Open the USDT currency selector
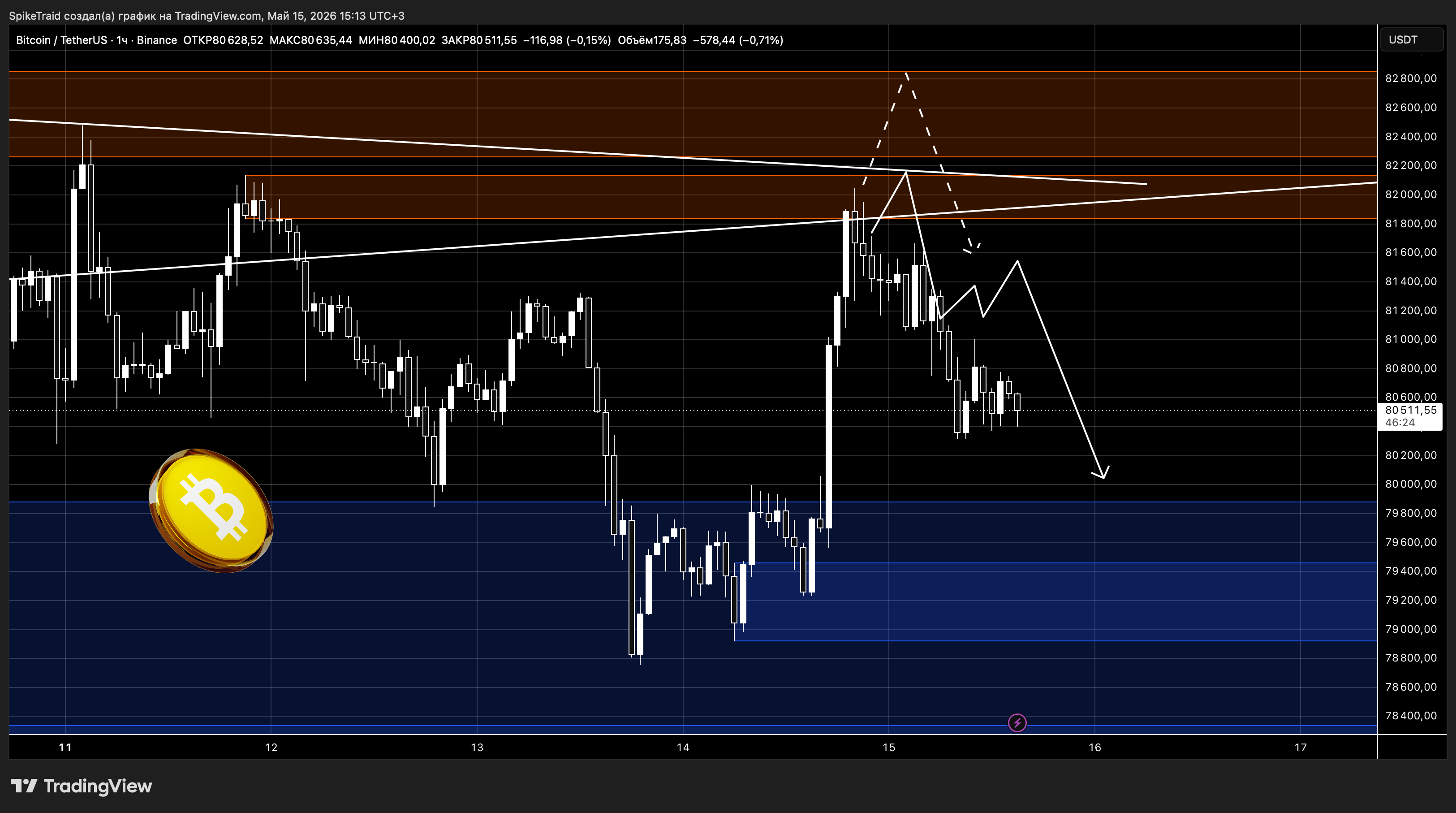The height and width of the screenshot is (813, 1456). tap(1411, 39)
